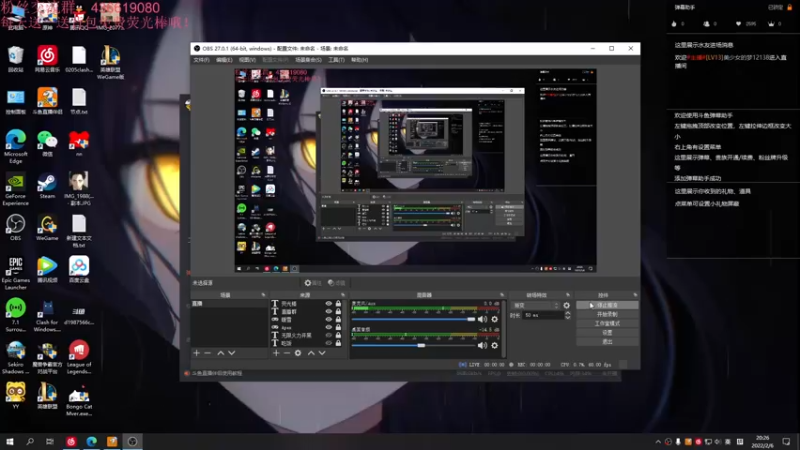Toggle visibility of the Apex source
The image size is (800, 450).
(x=329, y=327)
